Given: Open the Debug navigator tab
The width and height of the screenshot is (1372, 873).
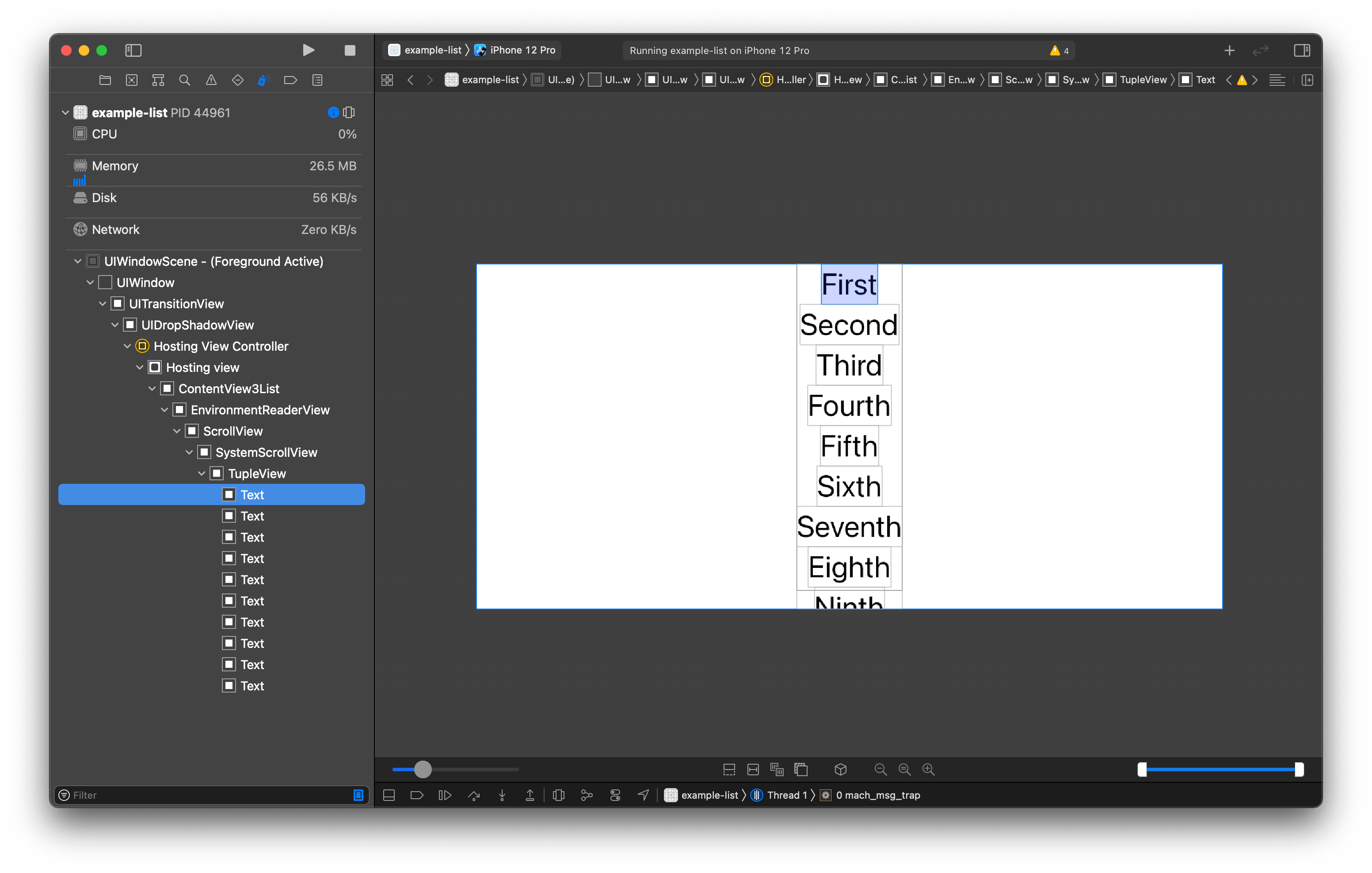Looking at the screenshot, I should (264, 80).
